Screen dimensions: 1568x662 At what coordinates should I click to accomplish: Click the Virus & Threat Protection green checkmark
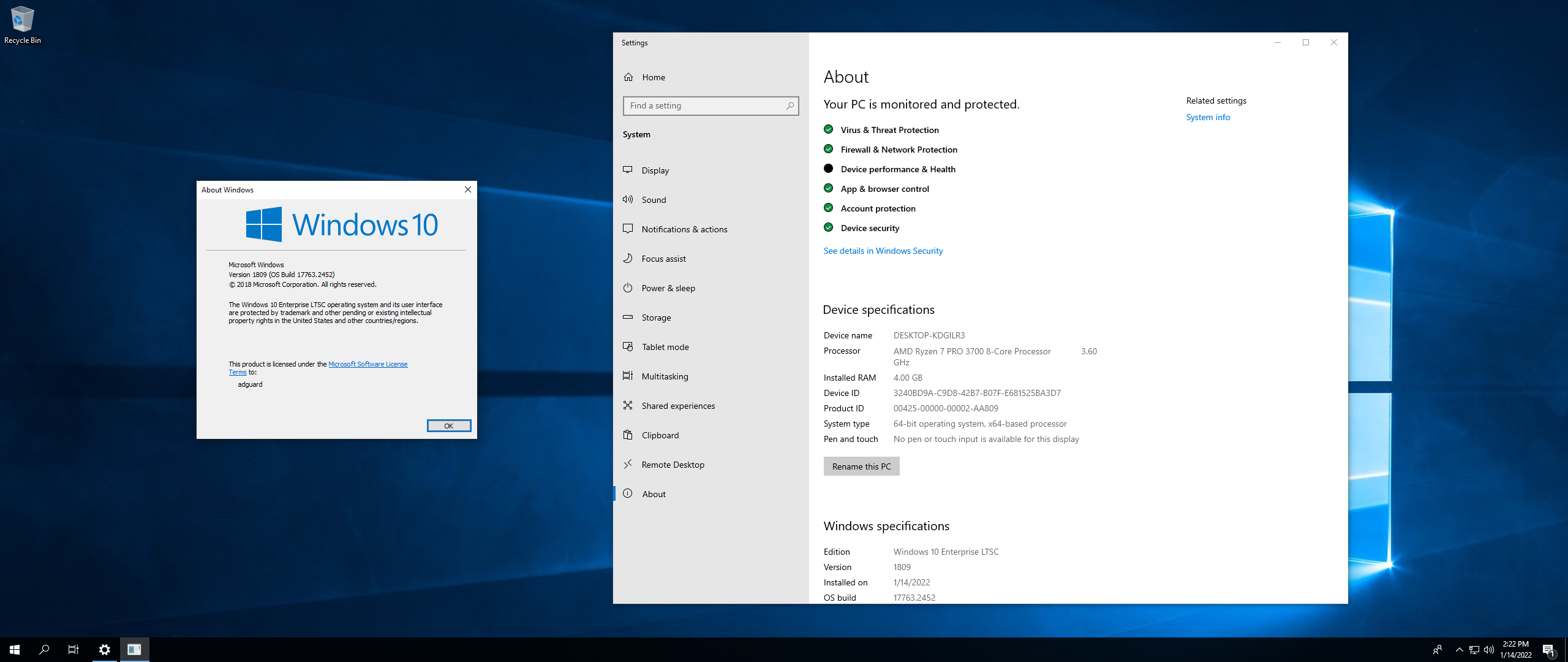(x=829, y=129)
